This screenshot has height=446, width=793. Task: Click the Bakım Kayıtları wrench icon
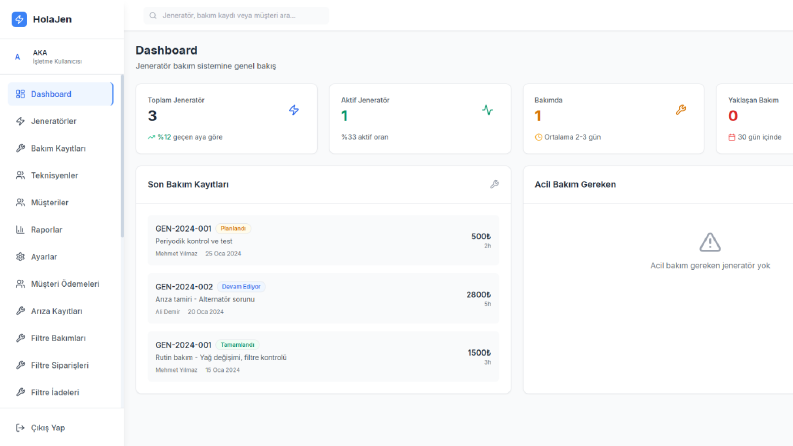pyautogui.click(x=20, y=148)
